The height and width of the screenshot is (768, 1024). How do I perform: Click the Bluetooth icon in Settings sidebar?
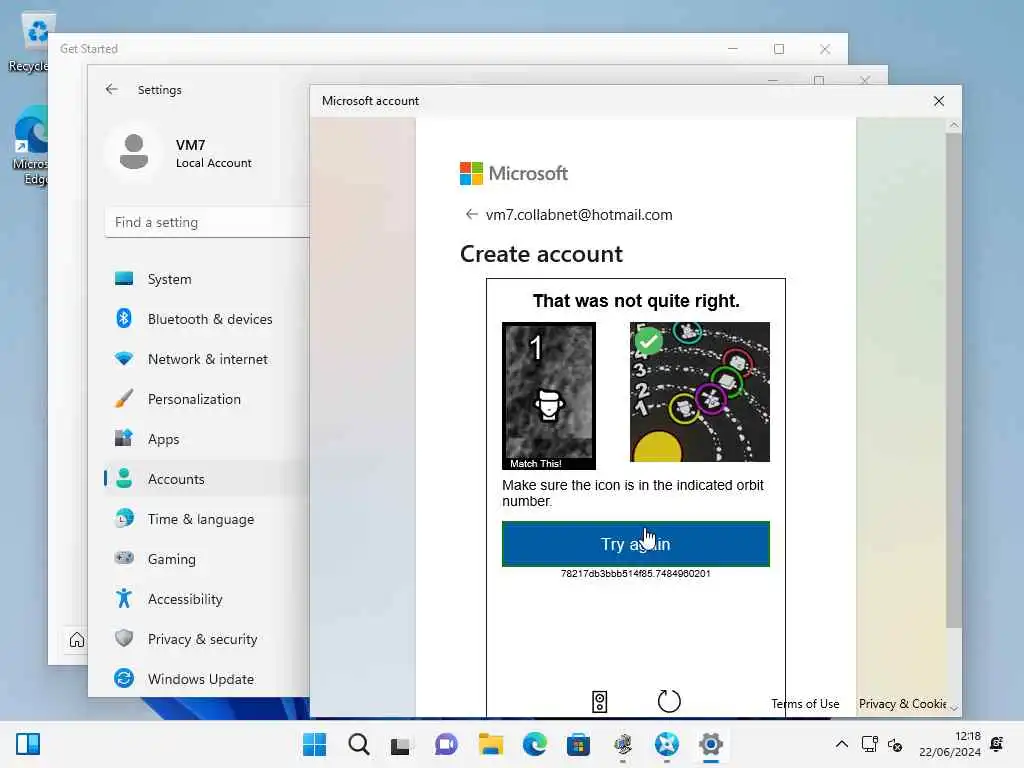pyautogui.click(x=123, y=319)
